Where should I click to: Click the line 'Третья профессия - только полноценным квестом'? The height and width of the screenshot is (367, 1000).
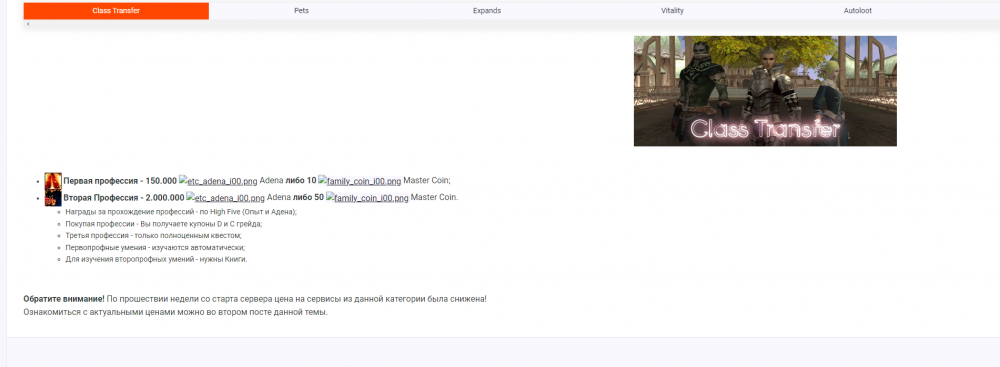coord(153,236)
